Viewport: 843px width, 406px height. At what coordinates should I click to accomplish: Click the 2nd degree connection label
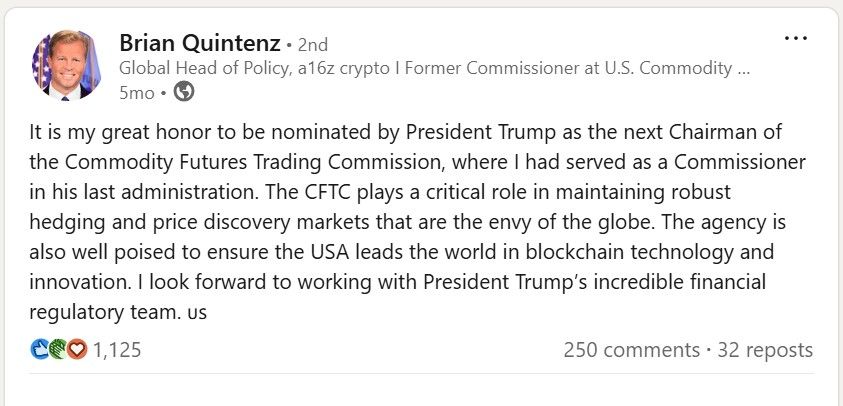(x=312, y=45)
